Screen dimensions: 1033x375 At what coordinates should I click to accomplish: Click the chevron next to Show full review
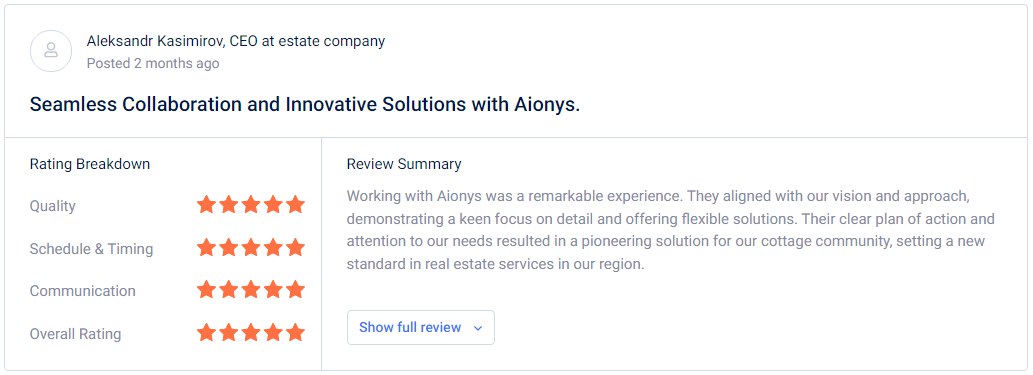point(478,328)
